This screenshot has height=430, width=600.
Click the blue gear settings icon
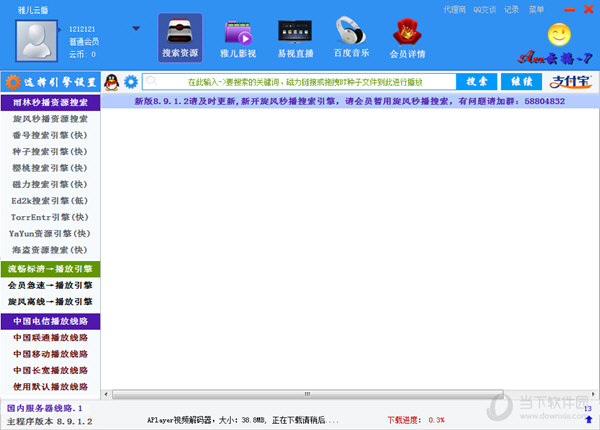point(131,82)
